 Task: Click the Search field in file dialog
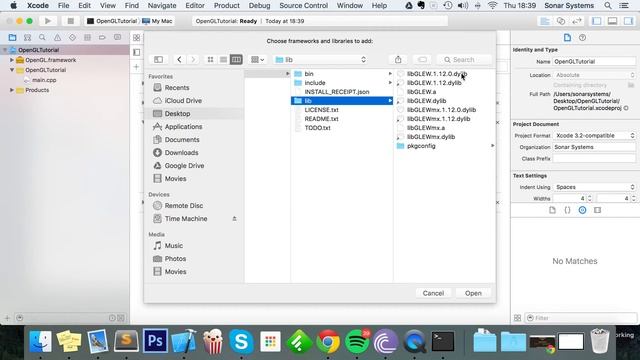tap(464, 60)
